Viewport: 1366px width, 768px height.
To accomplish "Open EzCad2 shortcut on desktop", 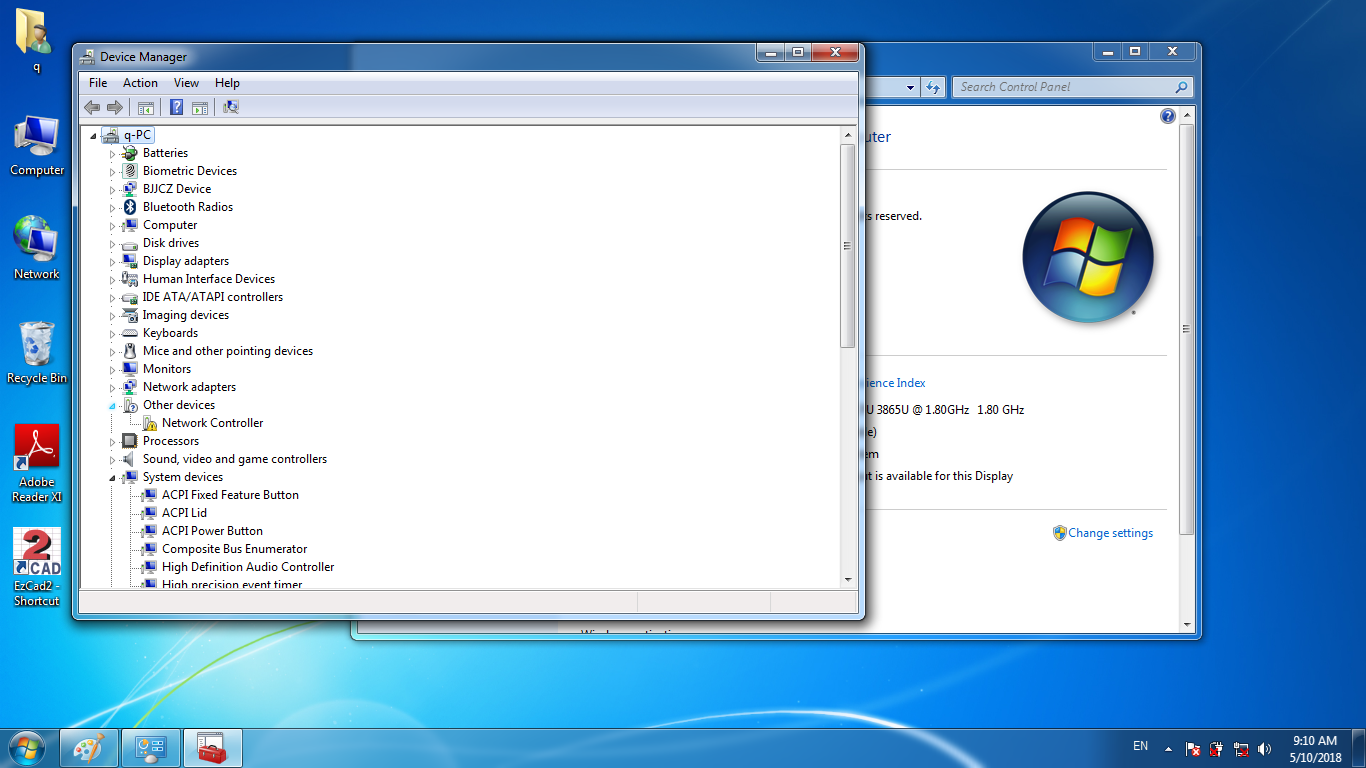I will [37, 566].
